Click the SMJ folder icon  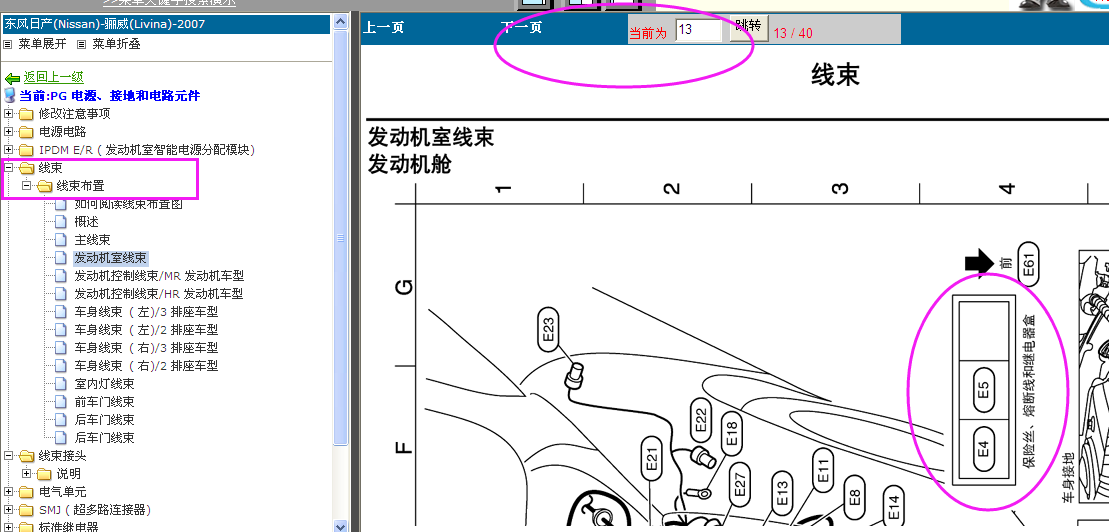click(x=26, y=510)
